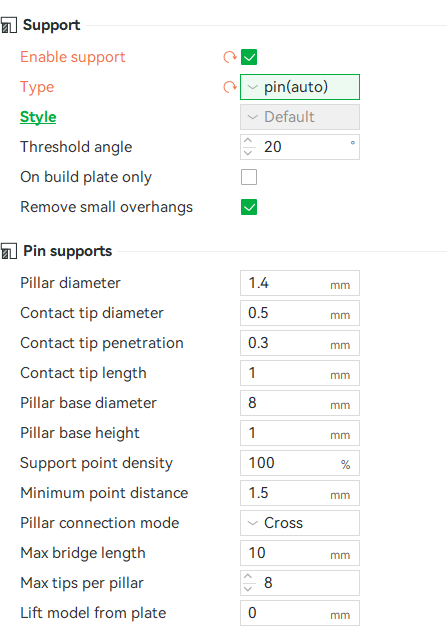448x642 pixels.
Task: Decrease Max tips per pillar value
Action: (248, 589)
